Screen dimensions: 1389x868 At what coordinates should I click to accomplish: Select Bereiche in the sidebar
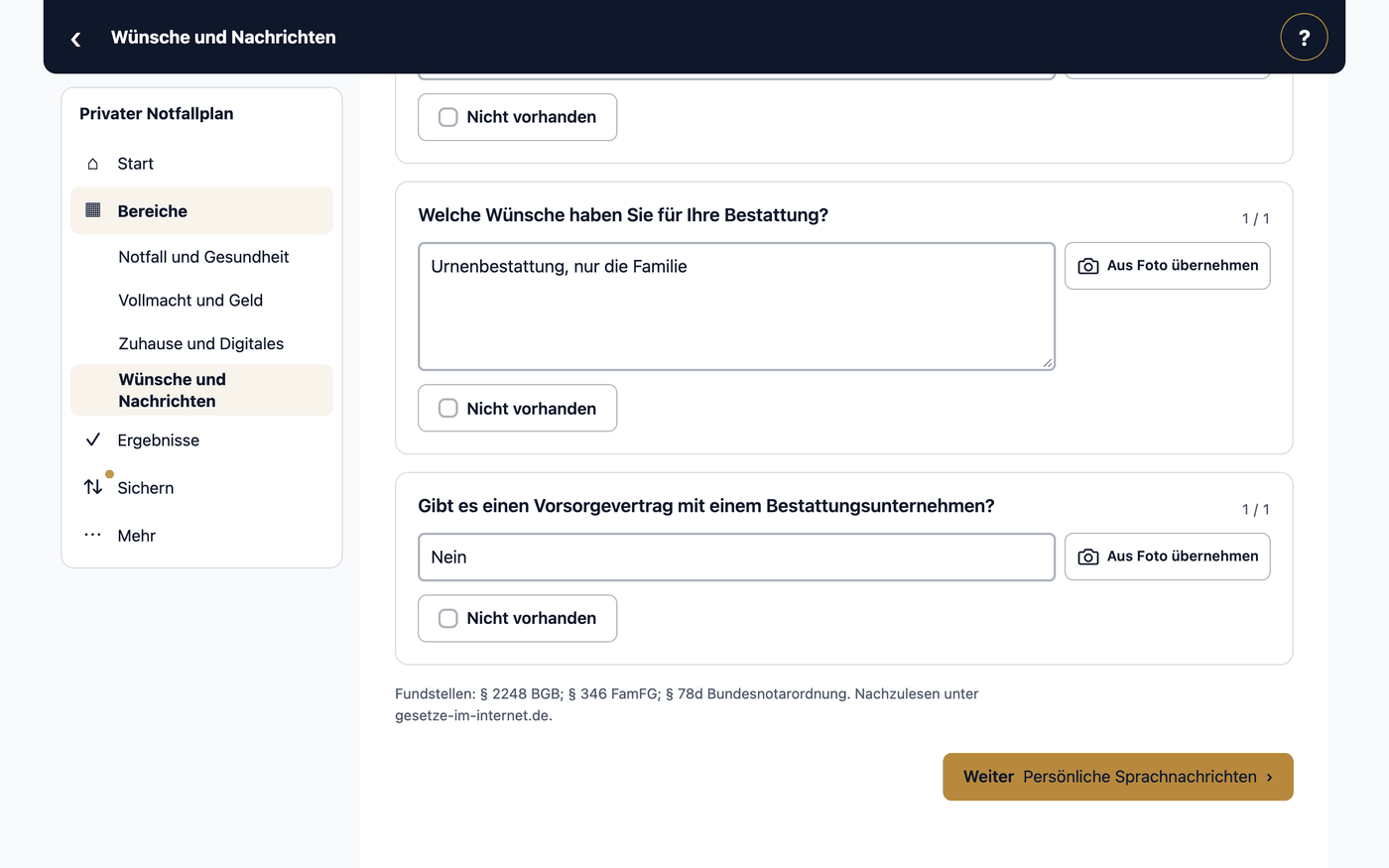(201, 210)
